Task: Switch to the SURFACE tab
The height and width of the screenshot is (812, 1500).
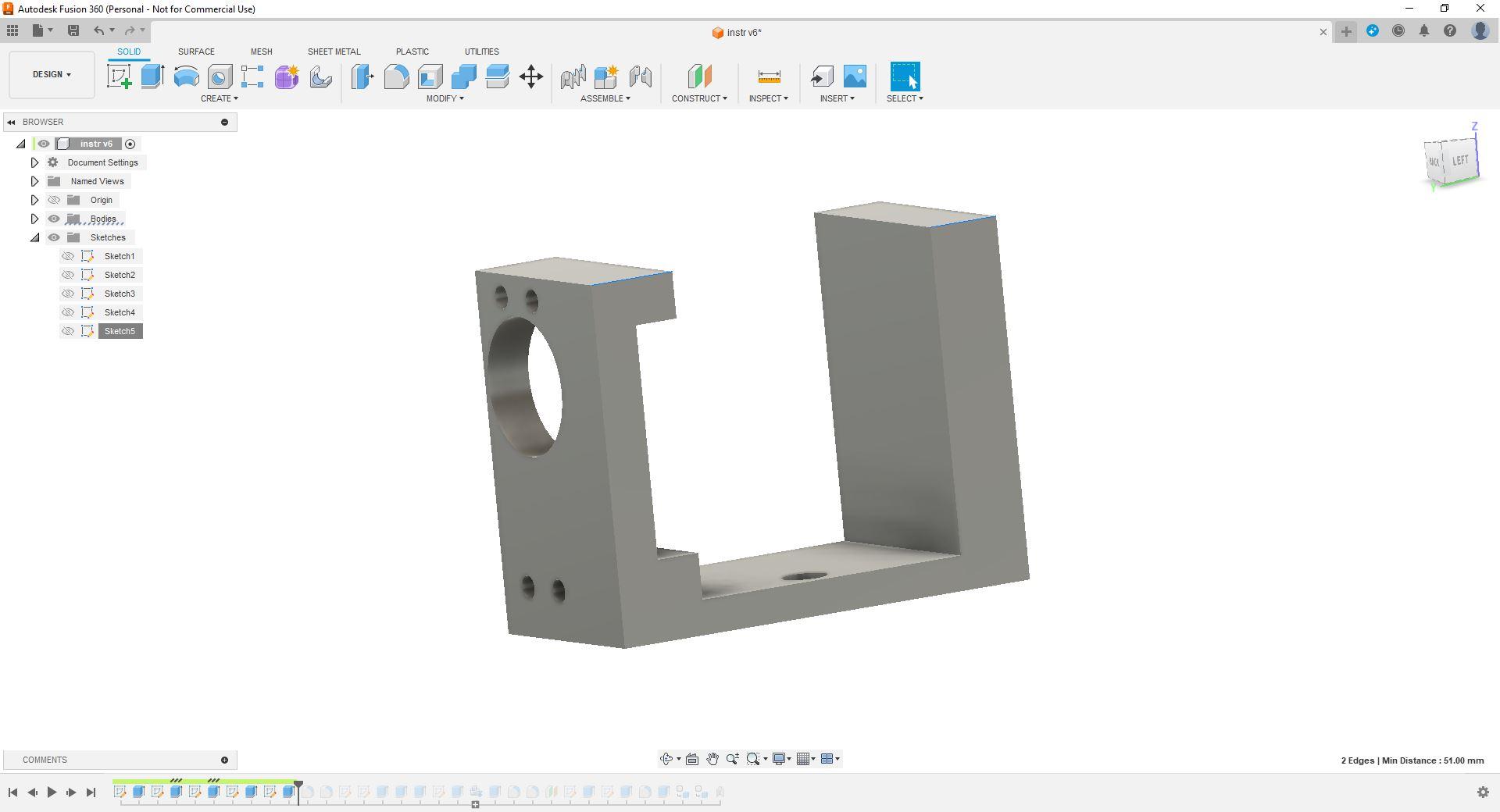Action: click(x=196, y=52)
